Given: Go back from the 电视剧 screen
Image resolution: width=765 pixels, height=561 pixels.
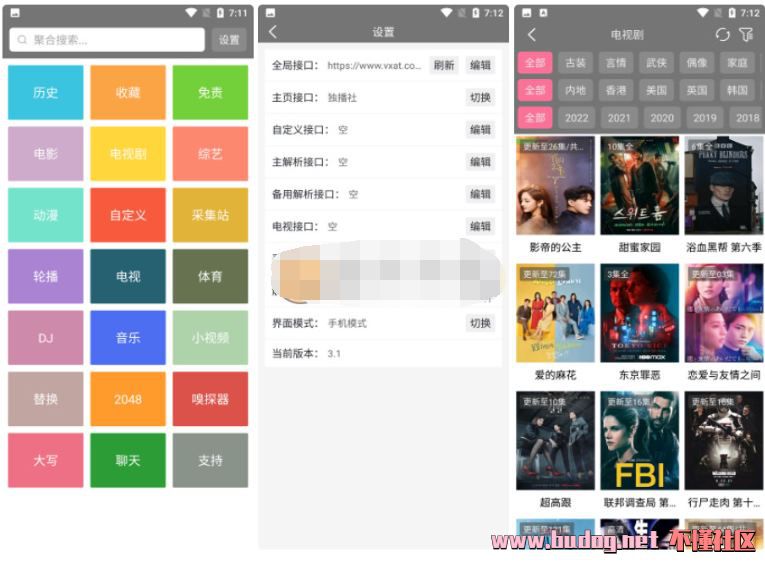Looking at the screenshot, I should pos(532,35).
